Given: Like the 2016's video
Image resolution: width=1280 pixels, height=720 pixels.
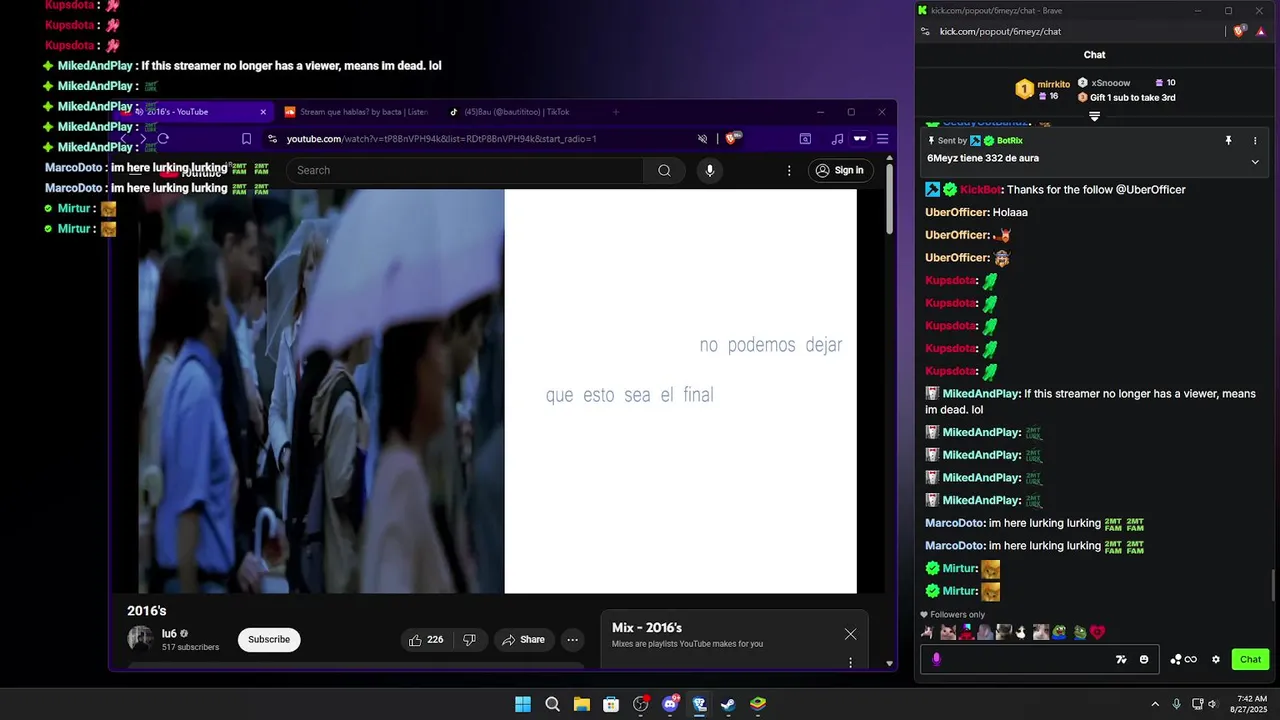Looking at the screenshot, I should tap(425, 640).
